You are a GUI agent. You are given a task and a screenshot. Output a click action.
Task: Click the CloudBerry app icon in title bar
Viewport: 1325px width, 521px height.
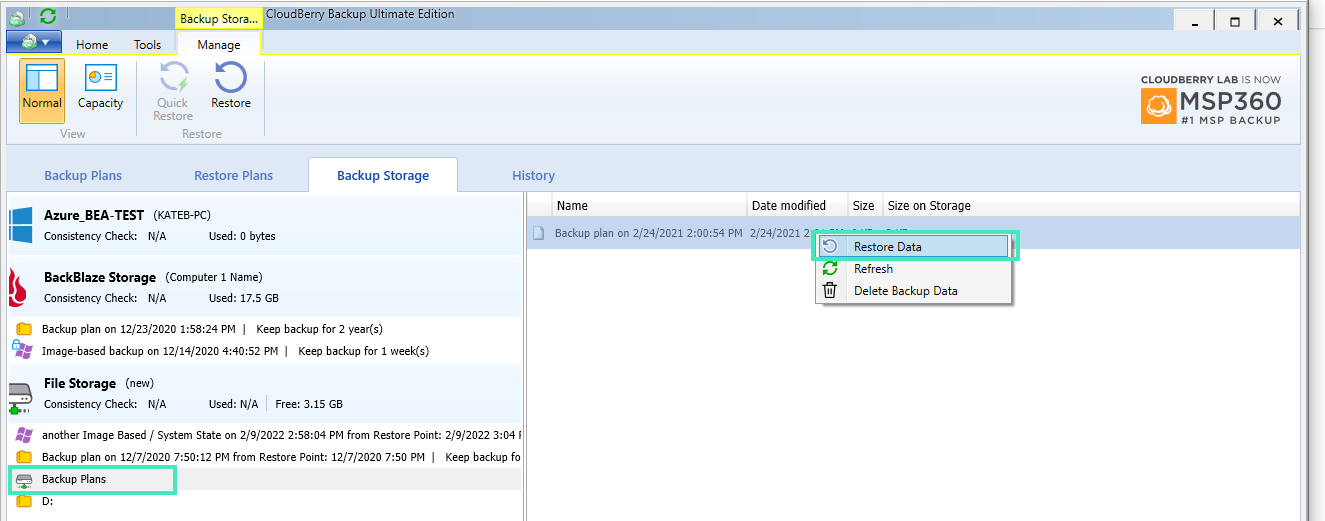tap(17, 17)
